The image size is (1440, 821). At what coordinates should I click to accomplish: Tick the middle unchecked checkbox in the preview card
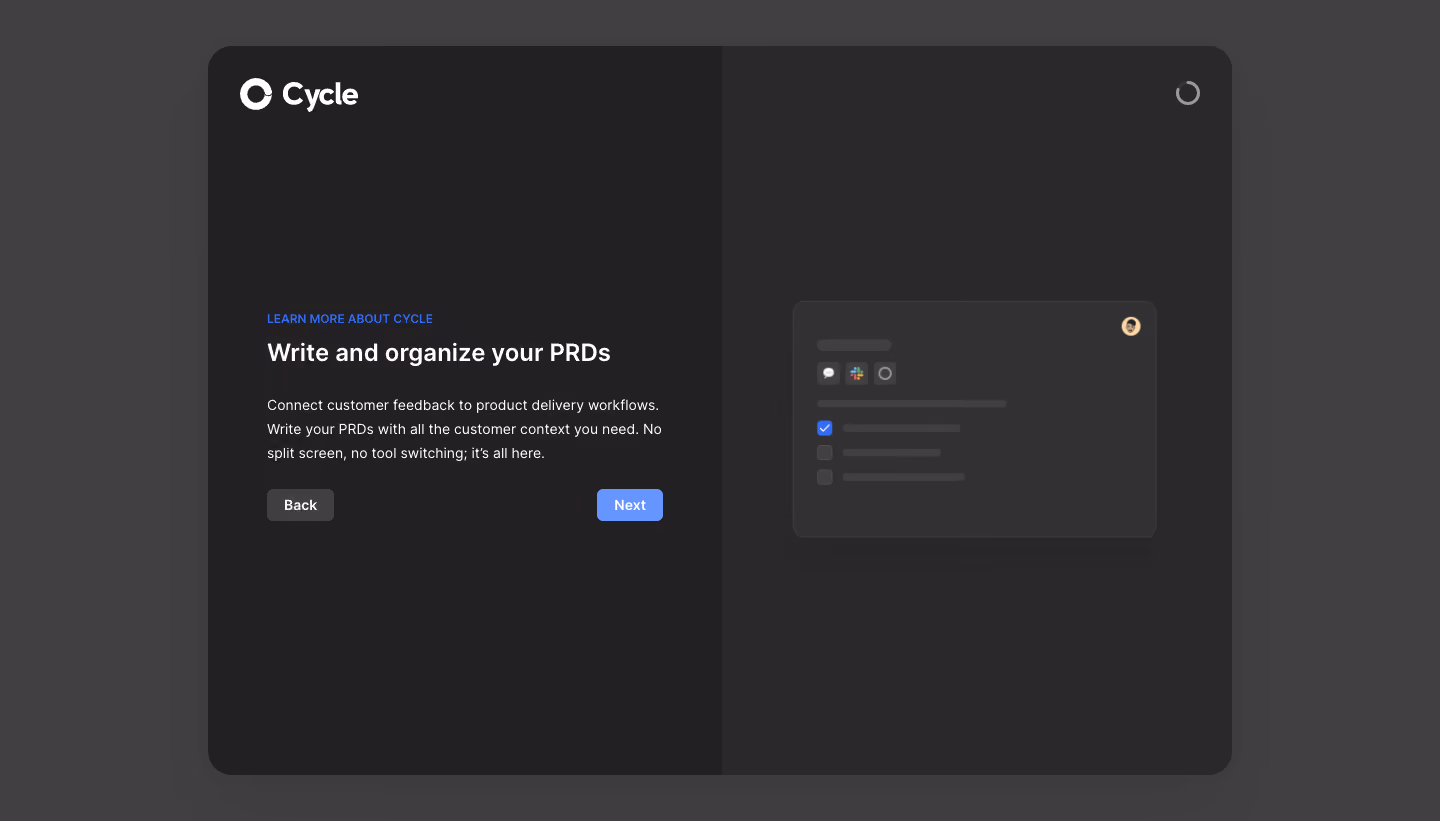coord(825,453)
